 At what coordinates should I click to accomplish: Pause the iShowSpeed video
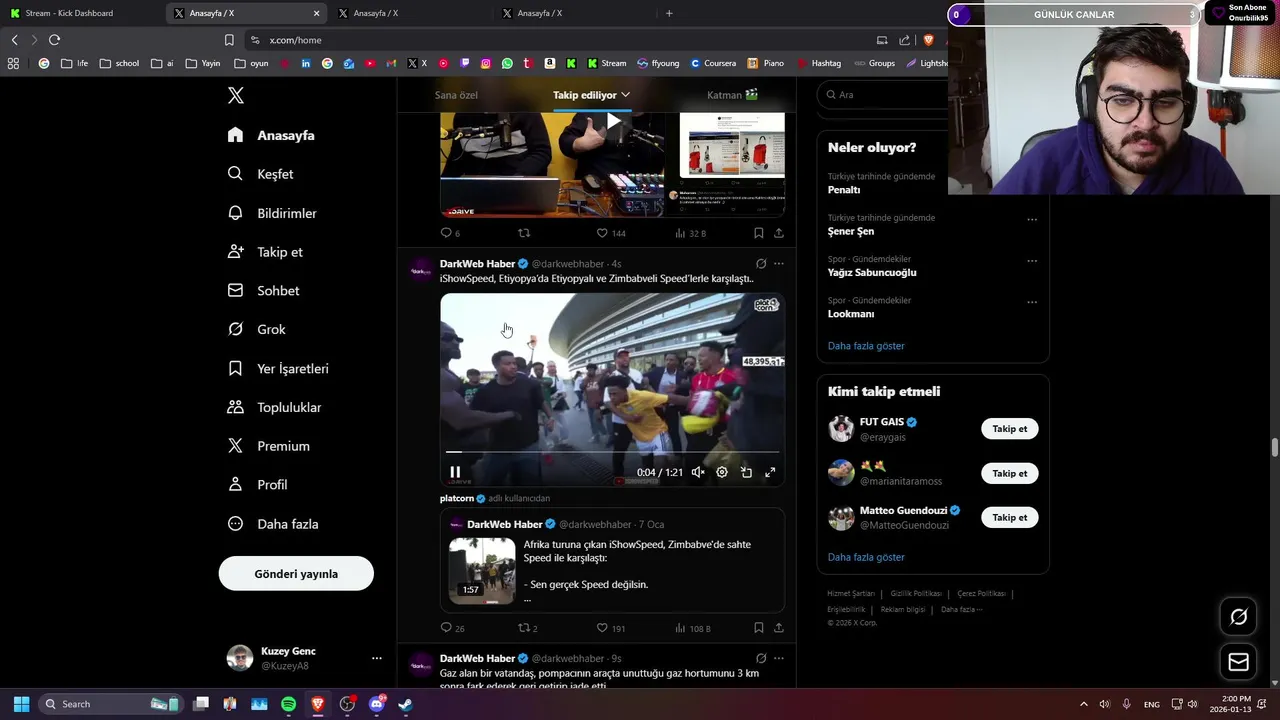[x=455, y=472]
